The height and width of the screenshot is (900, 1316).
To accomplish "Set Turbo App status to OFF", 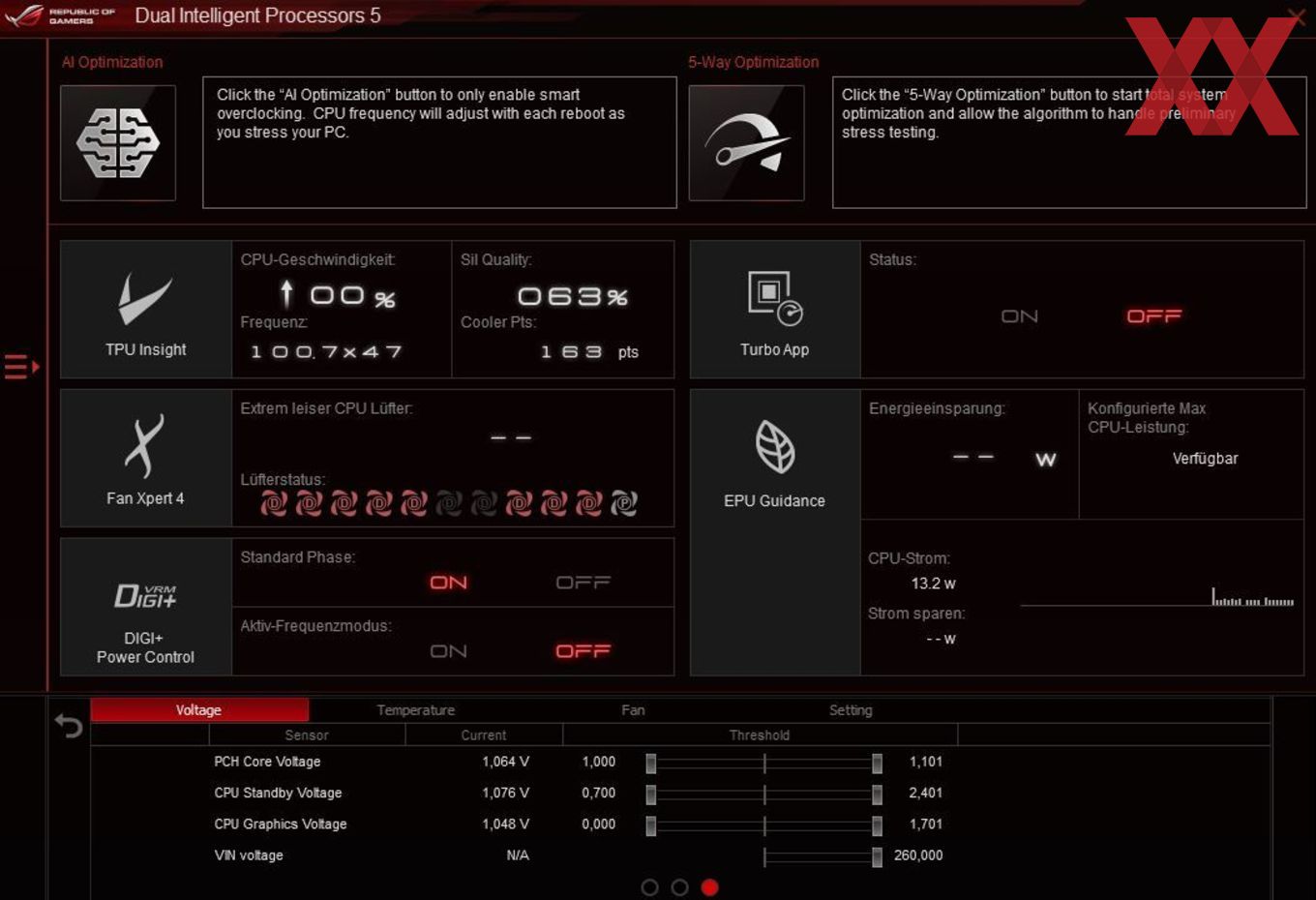I will click(x=1154, y=316).
